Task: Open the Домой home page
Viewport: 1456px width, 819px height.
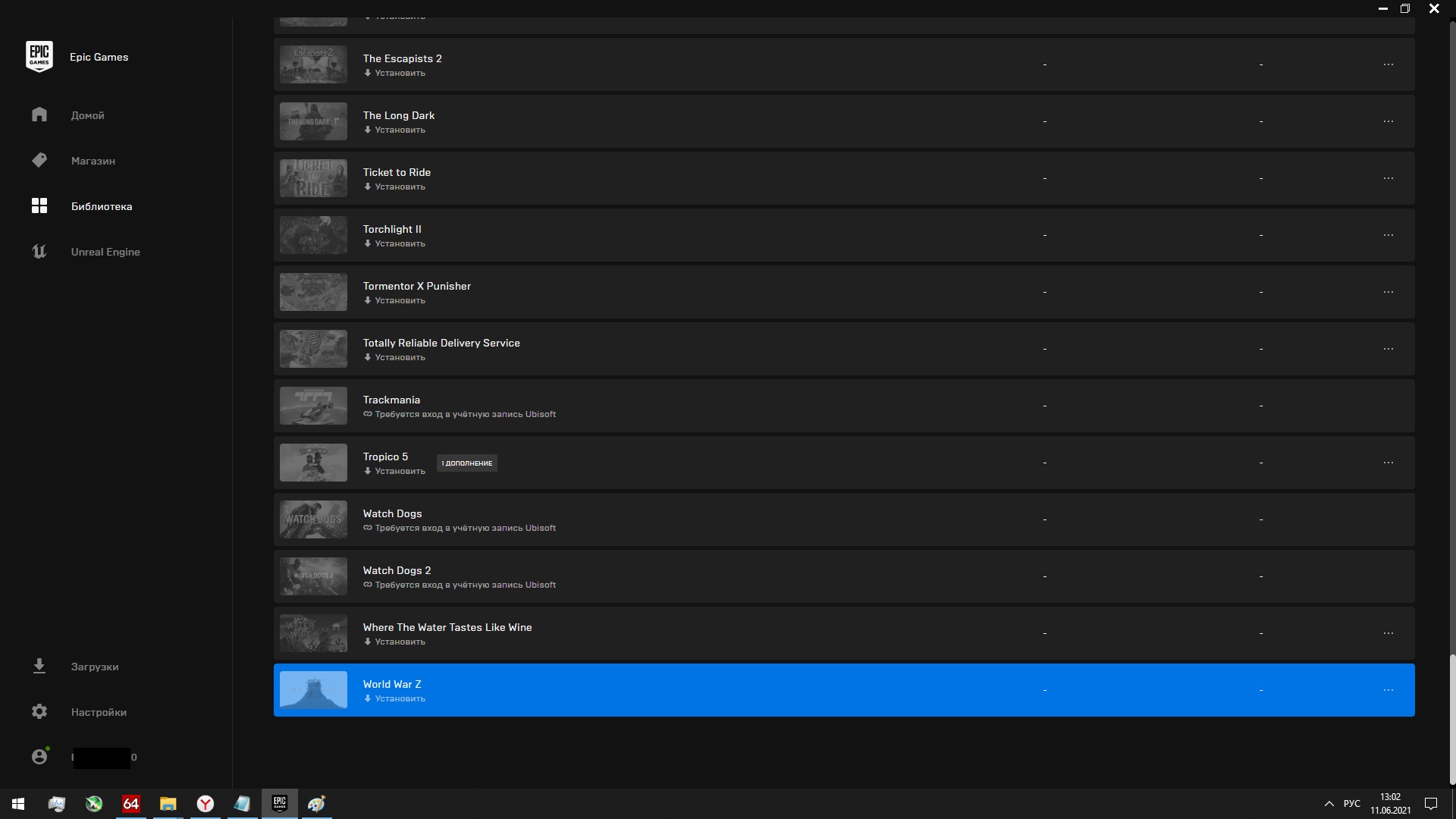Action: (87, 115)
